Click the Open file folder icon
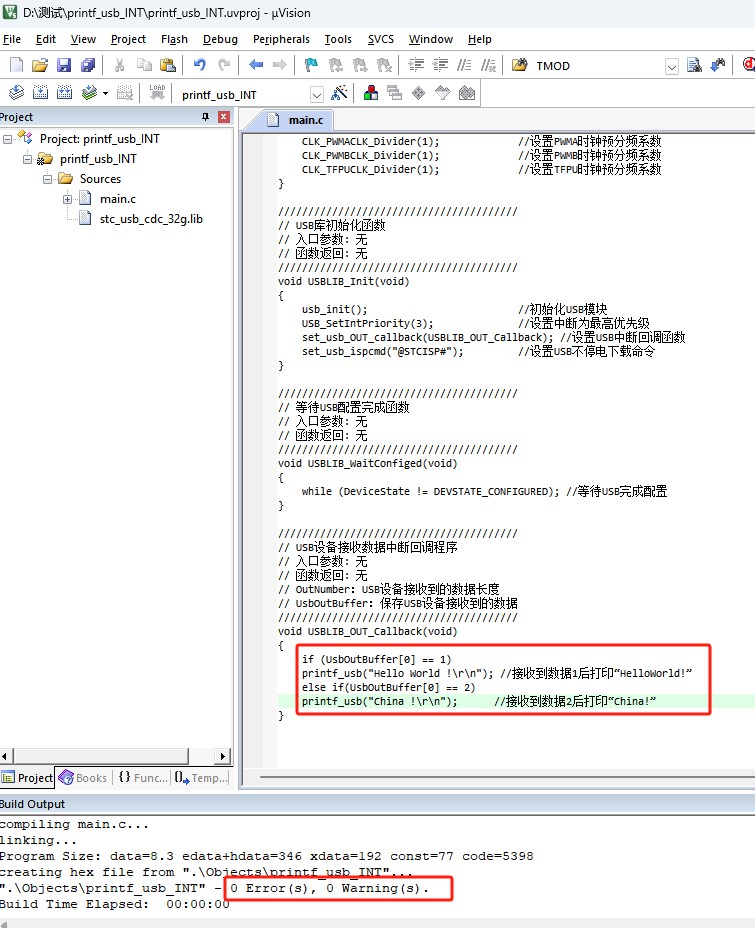The height and width of the screenshot is (928, 755). click(40, 65)
